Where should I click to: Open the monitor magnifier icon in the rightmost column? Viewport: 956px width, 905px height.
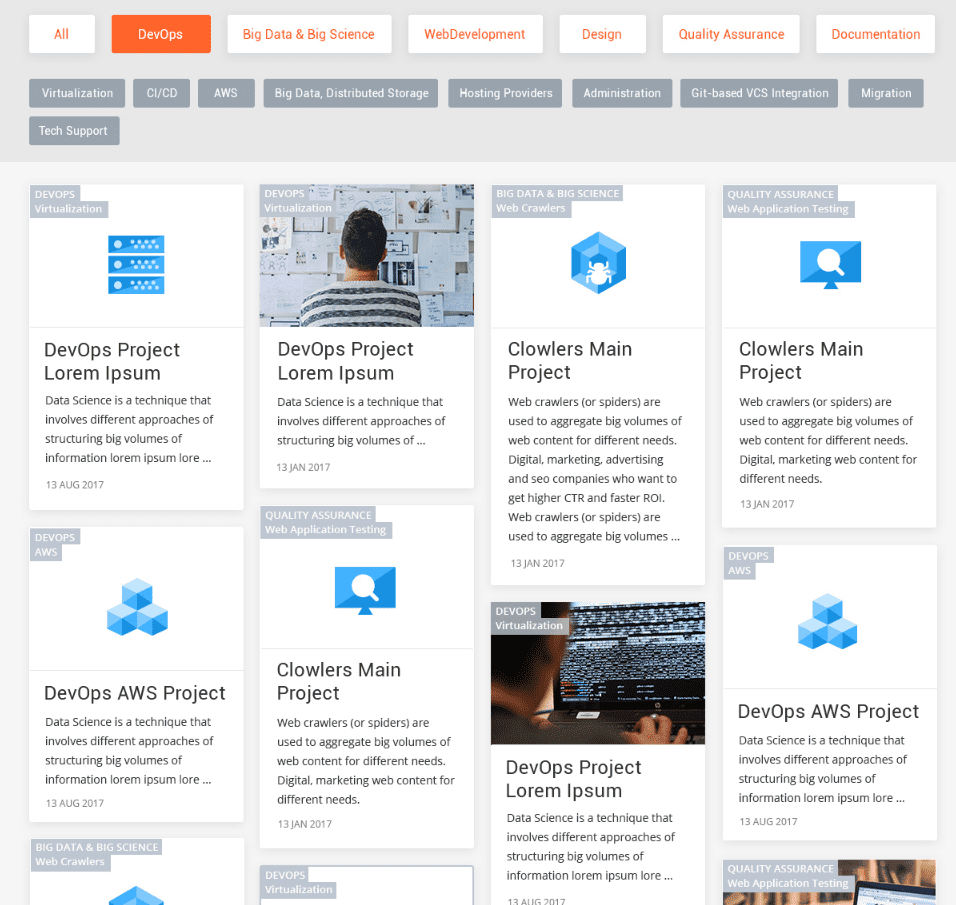pyautogui.click(x=830, y=265)
